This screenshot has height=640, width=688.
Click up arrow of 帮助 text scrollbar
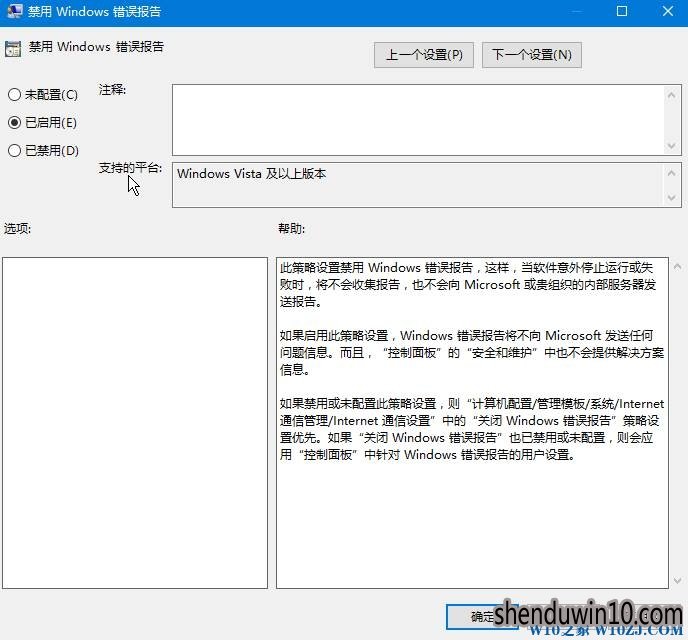coord(677,266)
